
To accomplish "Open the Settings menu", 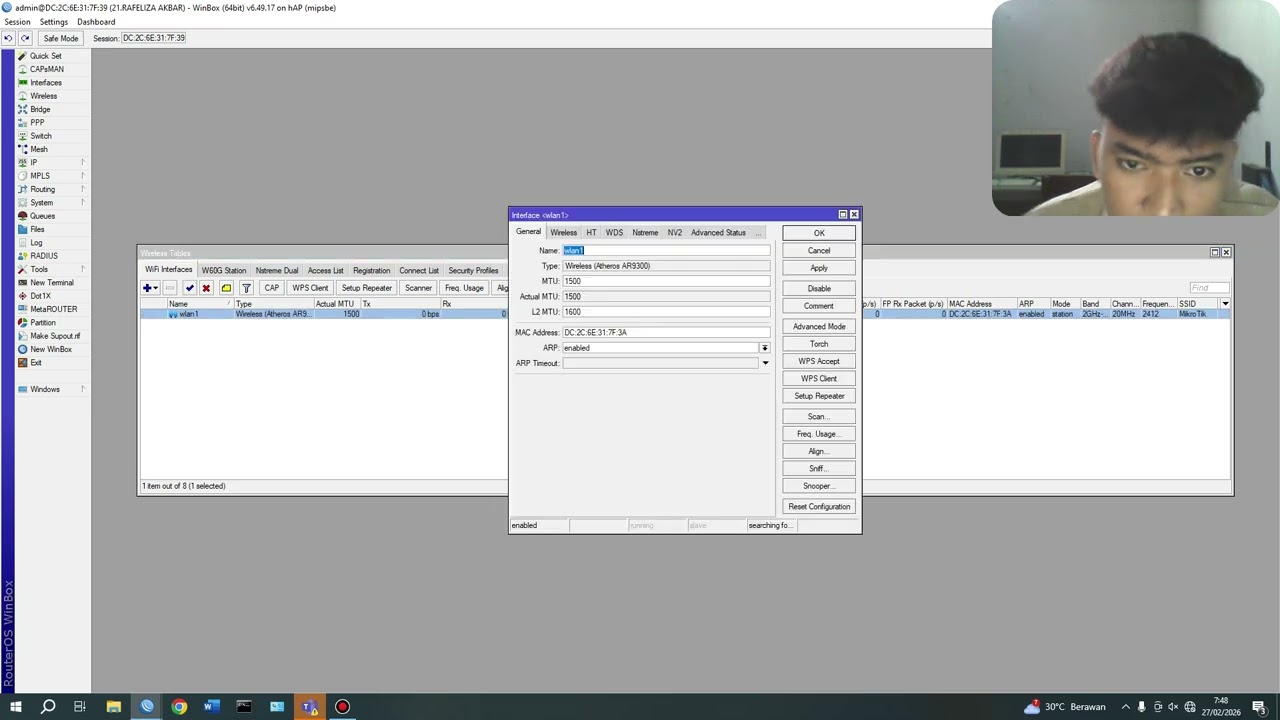I will [54, 22].
